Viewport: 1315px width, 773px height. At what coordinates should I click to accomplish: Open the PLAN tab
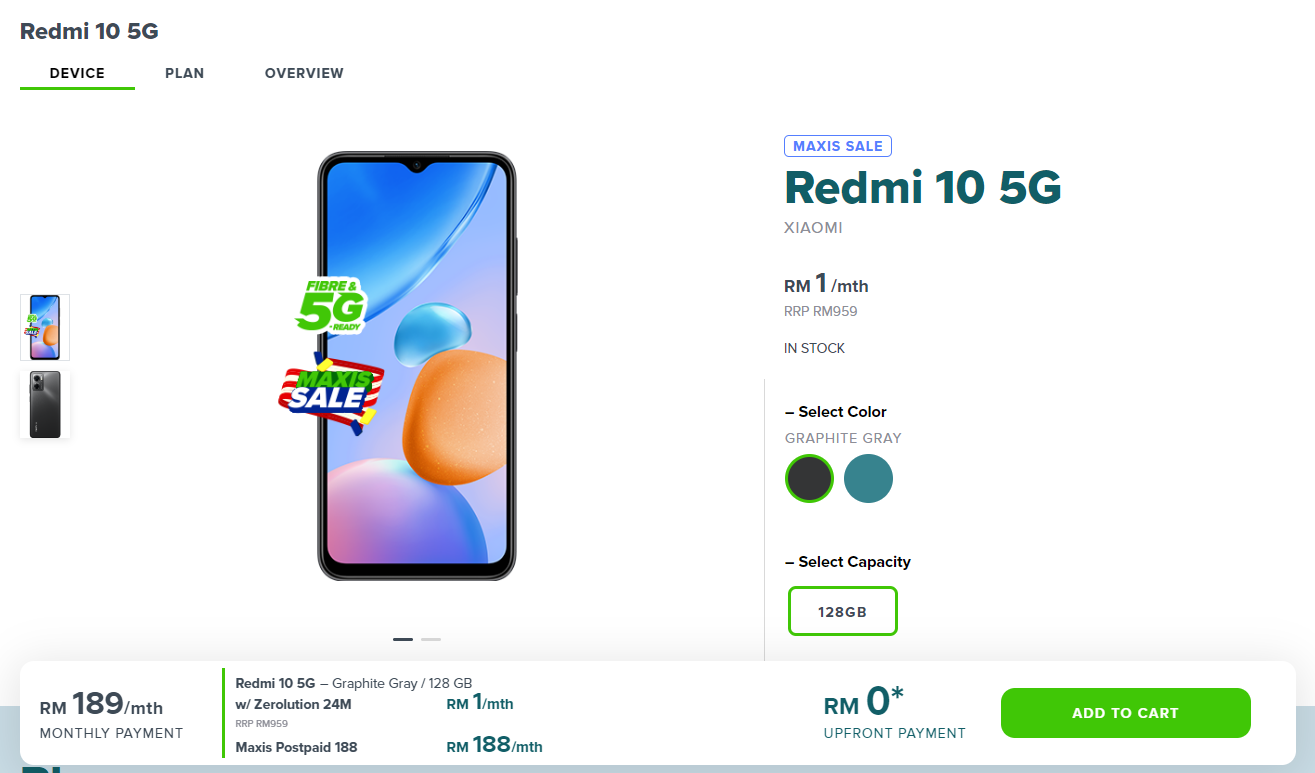184,73
